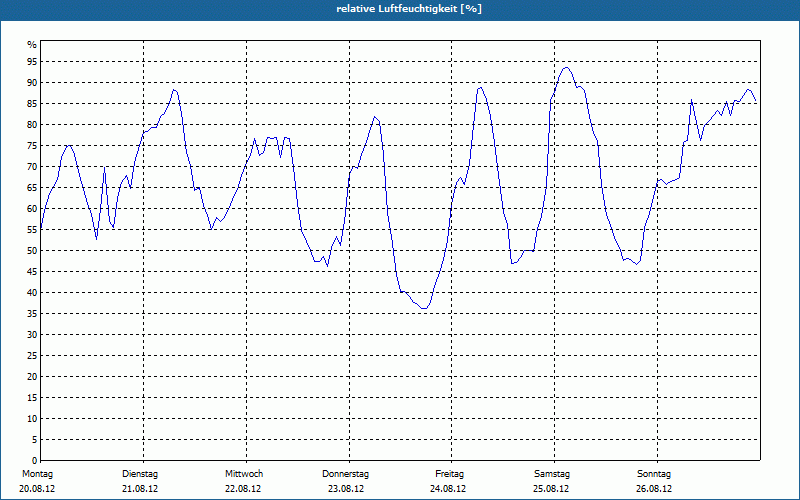Click the y-axis value 35
This screenshot has width=800, height=500.
pos(32,314)
